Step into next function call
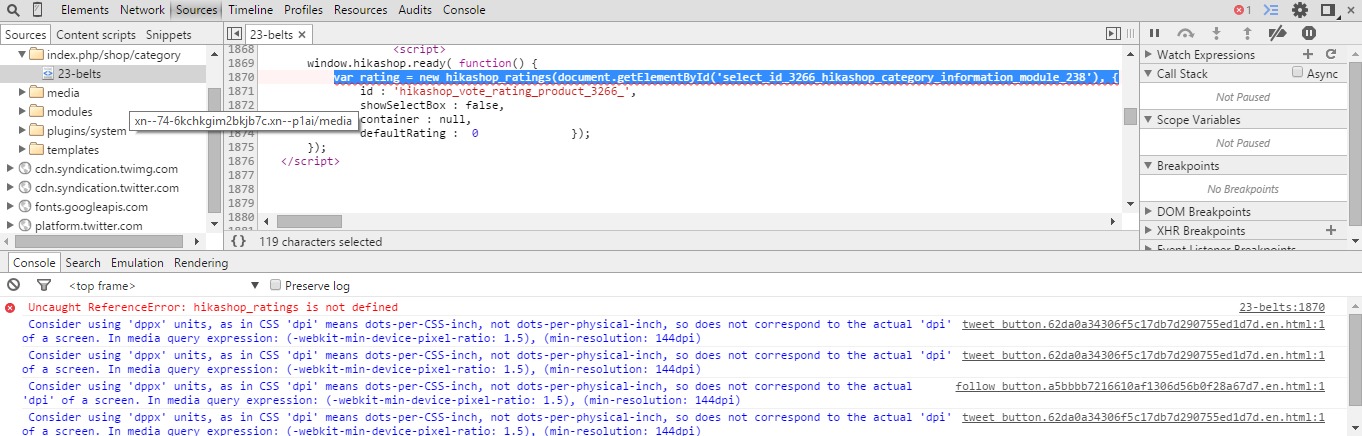Viewport: 1362px width, 436px height. click(x=1216, y=33)
